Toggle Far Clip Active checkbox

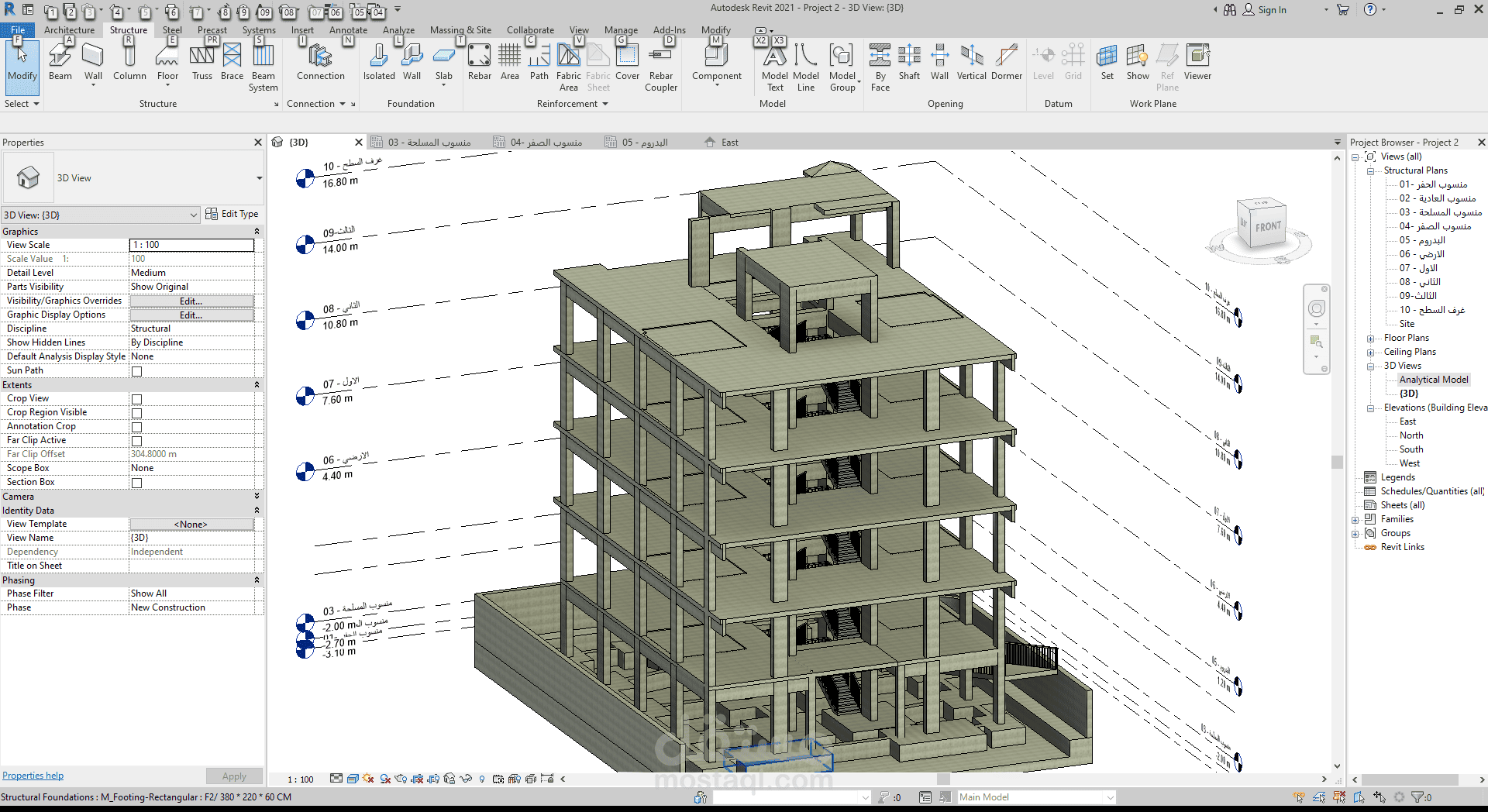coord(137,441)
